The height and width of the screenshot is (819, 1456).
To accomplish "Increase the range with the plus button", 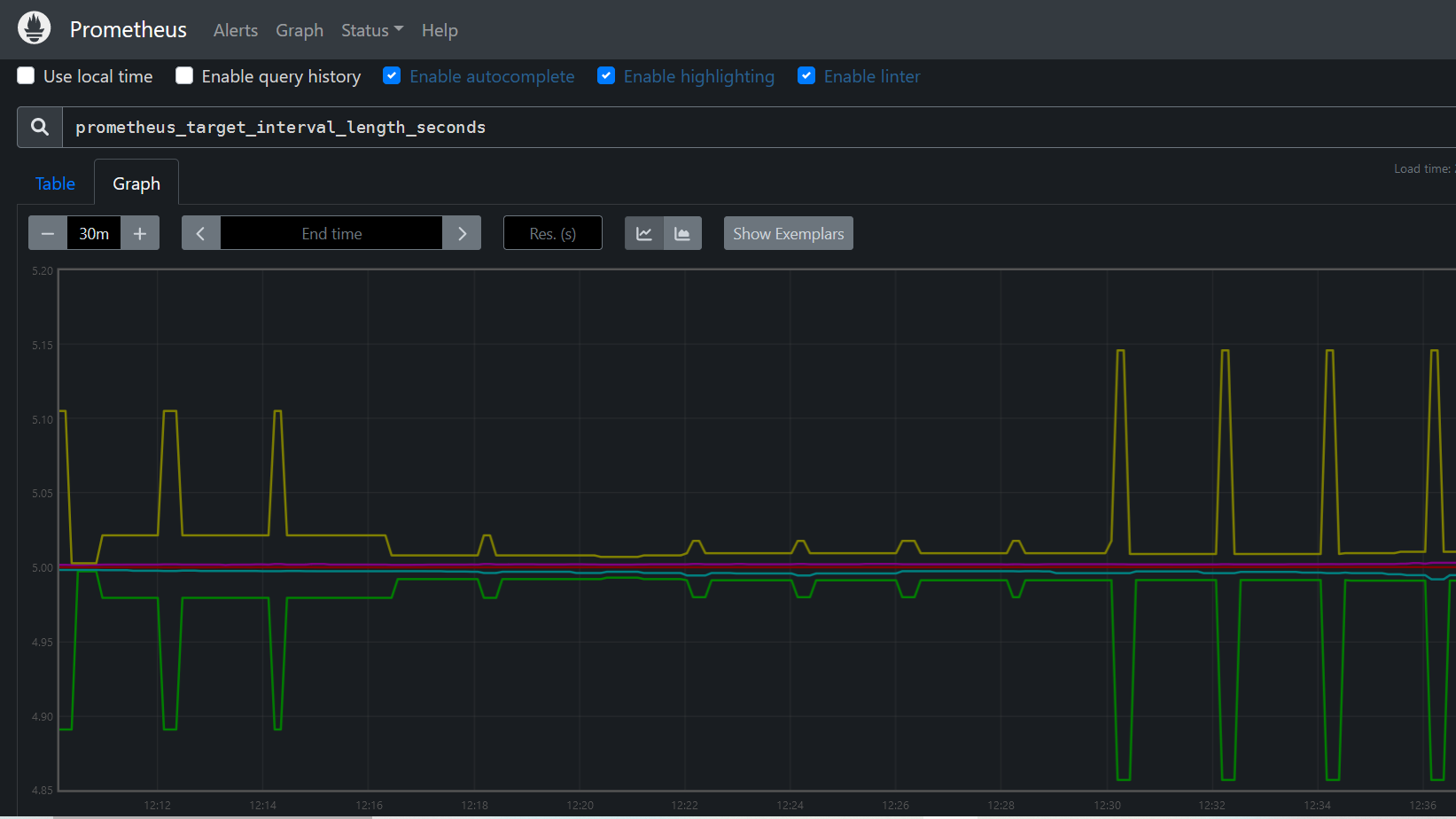I will point(140,233).
